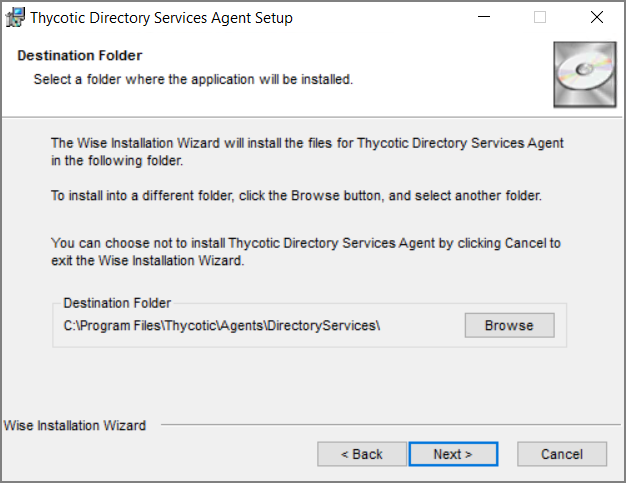
Task: Click the Thycotic Directory Services Agent Setup title
Action: pyautogui.click(x=161, y=18)
